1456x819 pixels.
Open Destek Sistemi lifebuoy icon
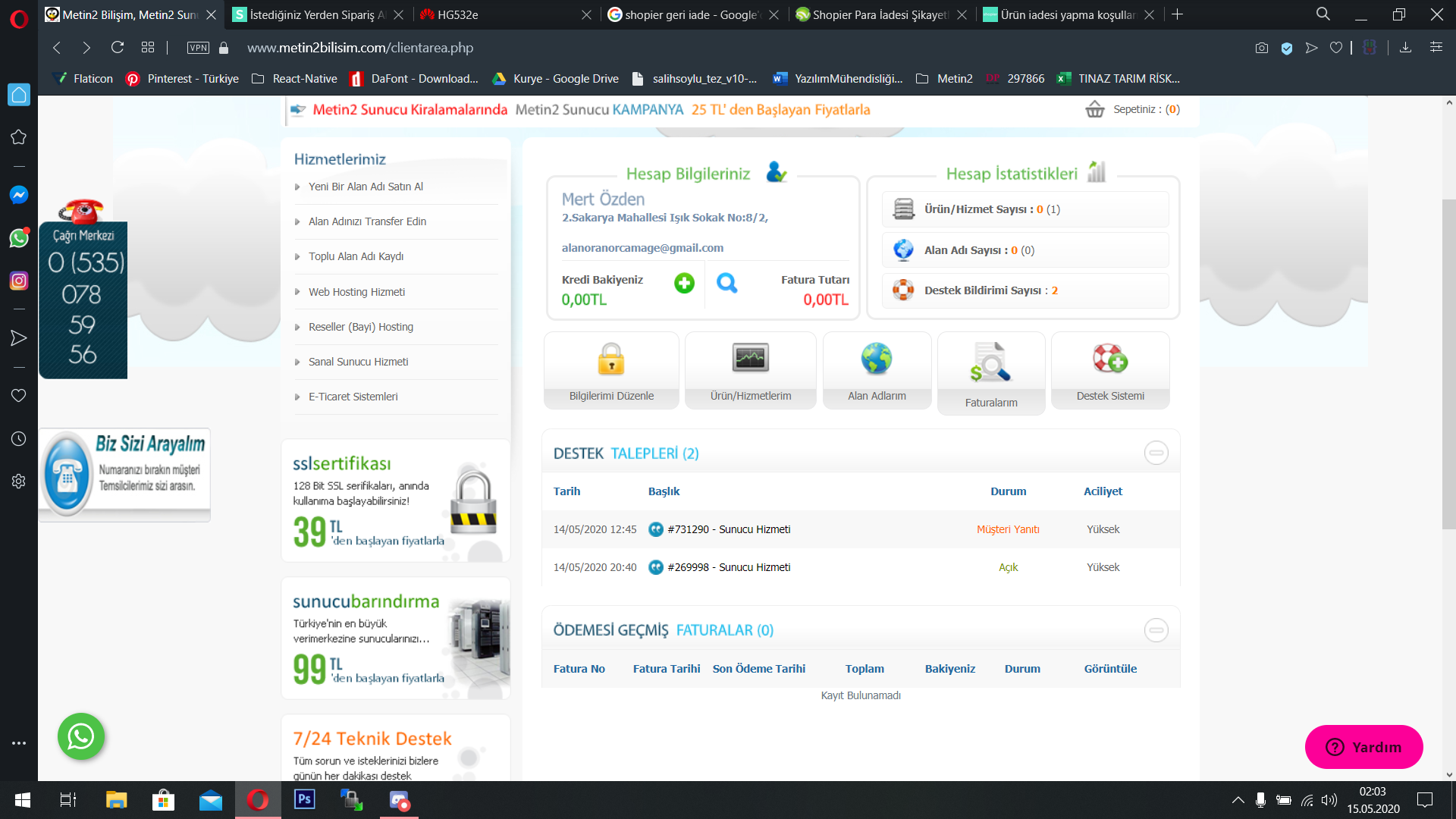click(1110, 359)
